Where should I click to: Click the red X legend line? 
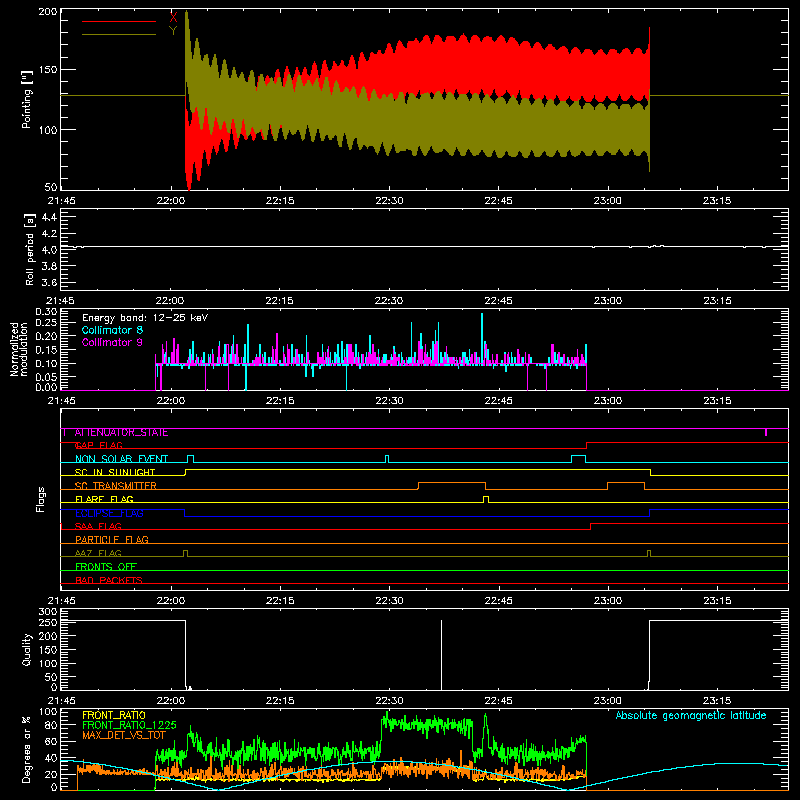(x=119, y=21)
